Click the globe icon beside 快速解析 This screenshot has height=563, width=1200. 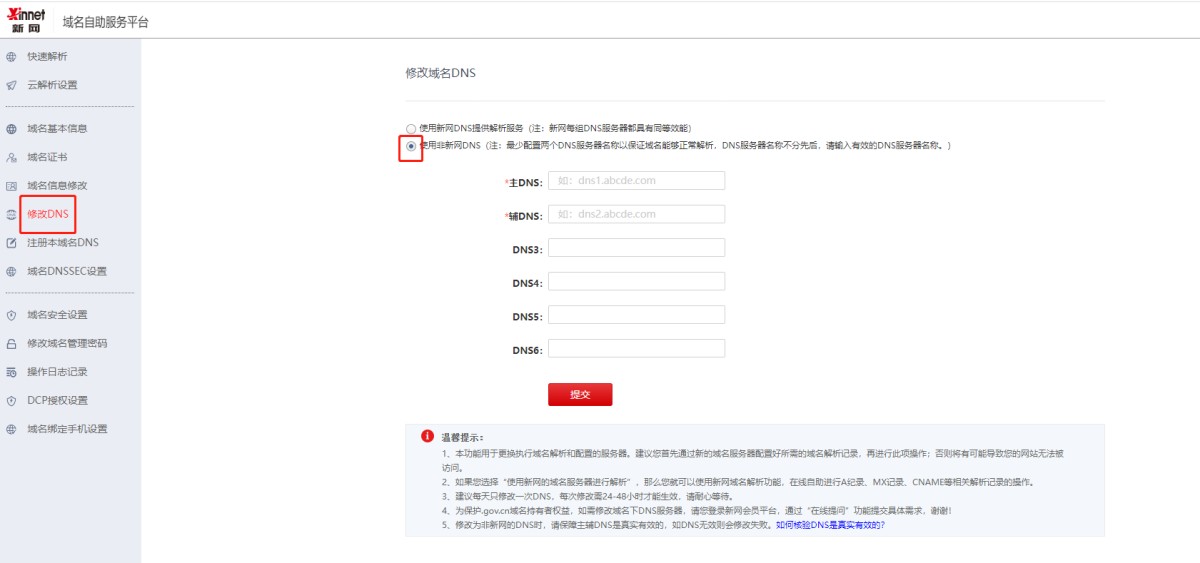[x=11, y=57]
